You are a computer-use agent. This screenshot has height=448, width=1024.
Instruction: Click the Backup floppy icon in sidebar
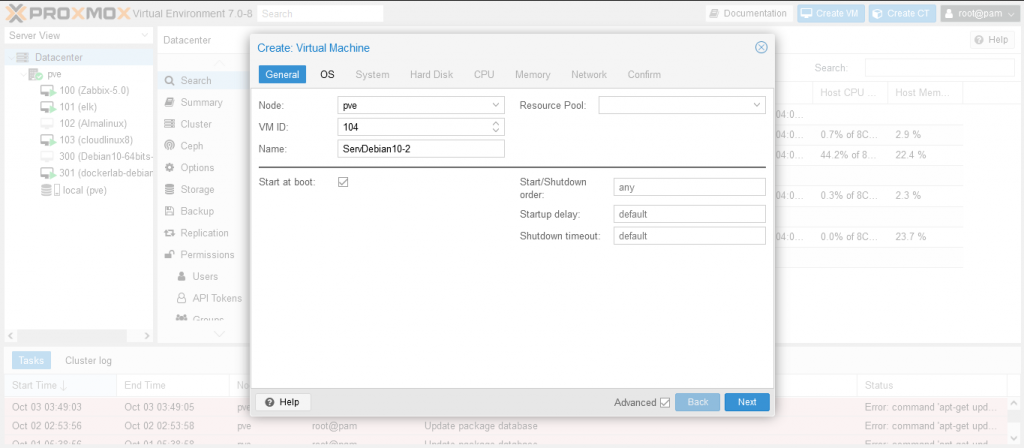[169, 211]
